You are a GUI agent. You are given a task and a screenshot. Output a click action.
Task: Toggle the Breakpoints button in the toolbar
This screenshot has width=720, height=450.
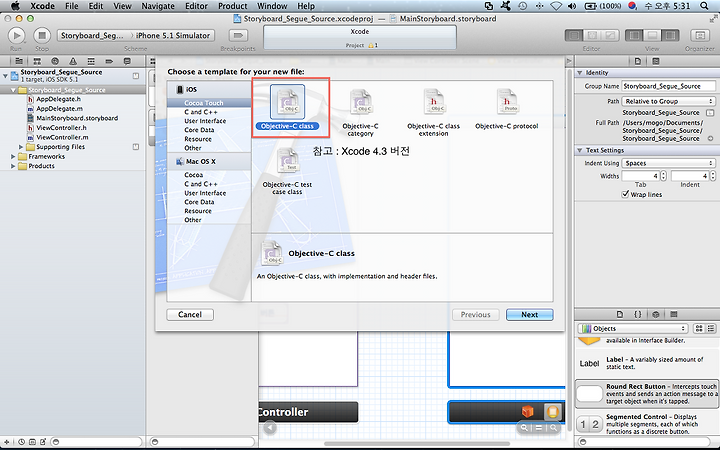coord(238,35)
